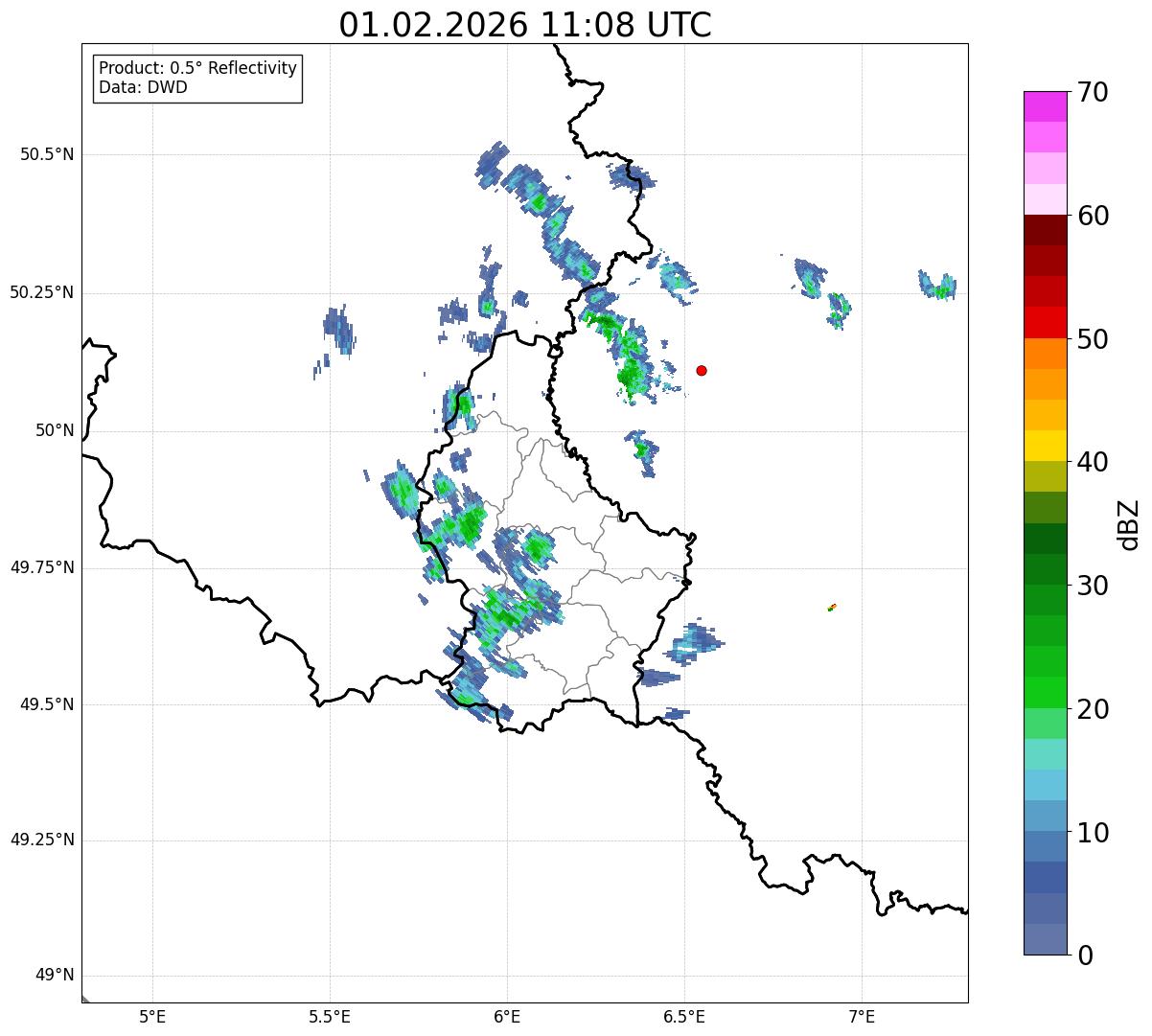The width and height of the screenshot is (1152, 1036).
Task: Click the bottom grey-blue colorbar segment at 0
Action: point(1045,938)
